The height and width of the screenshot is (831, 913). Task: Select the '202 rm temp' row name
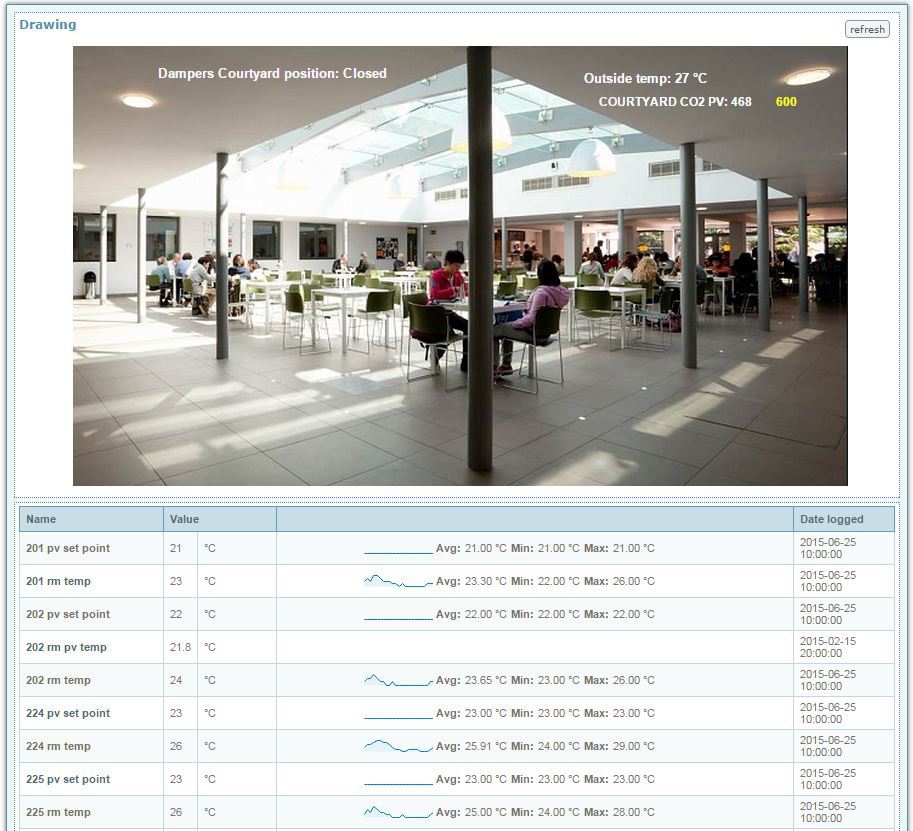click(58, 680)
